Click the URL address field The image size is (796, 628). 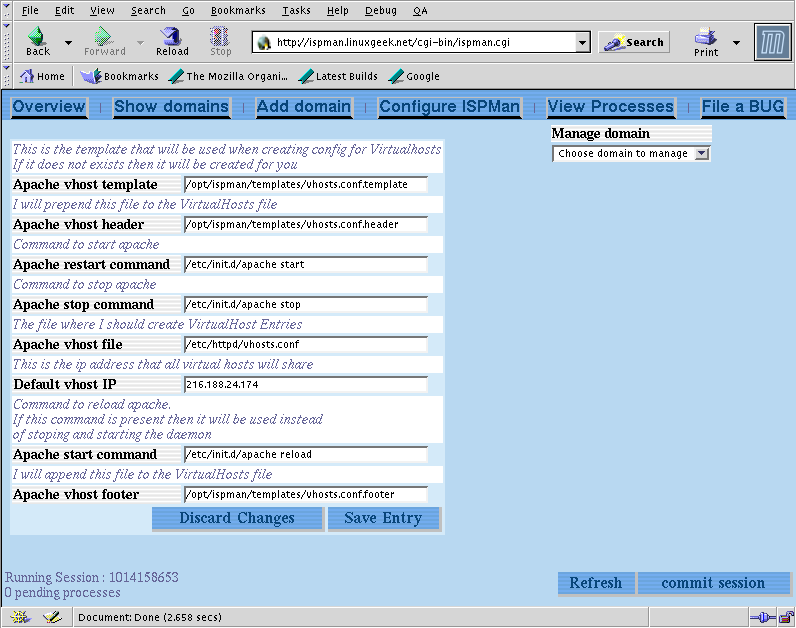pyautogui.click(x=415, y=42)
